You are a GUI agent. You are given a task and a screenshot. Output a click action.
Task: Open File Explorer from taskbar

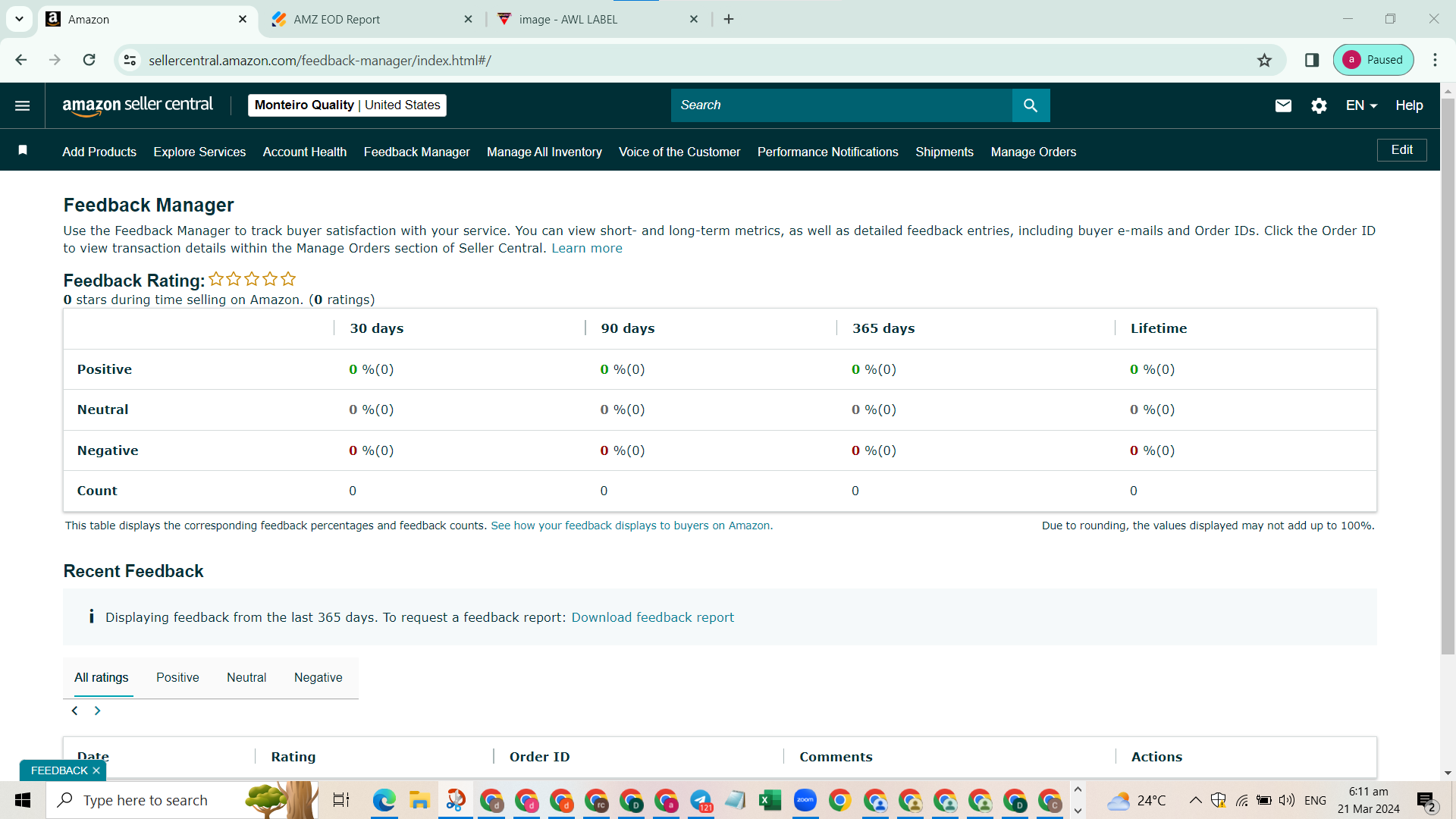click(419, 800)
